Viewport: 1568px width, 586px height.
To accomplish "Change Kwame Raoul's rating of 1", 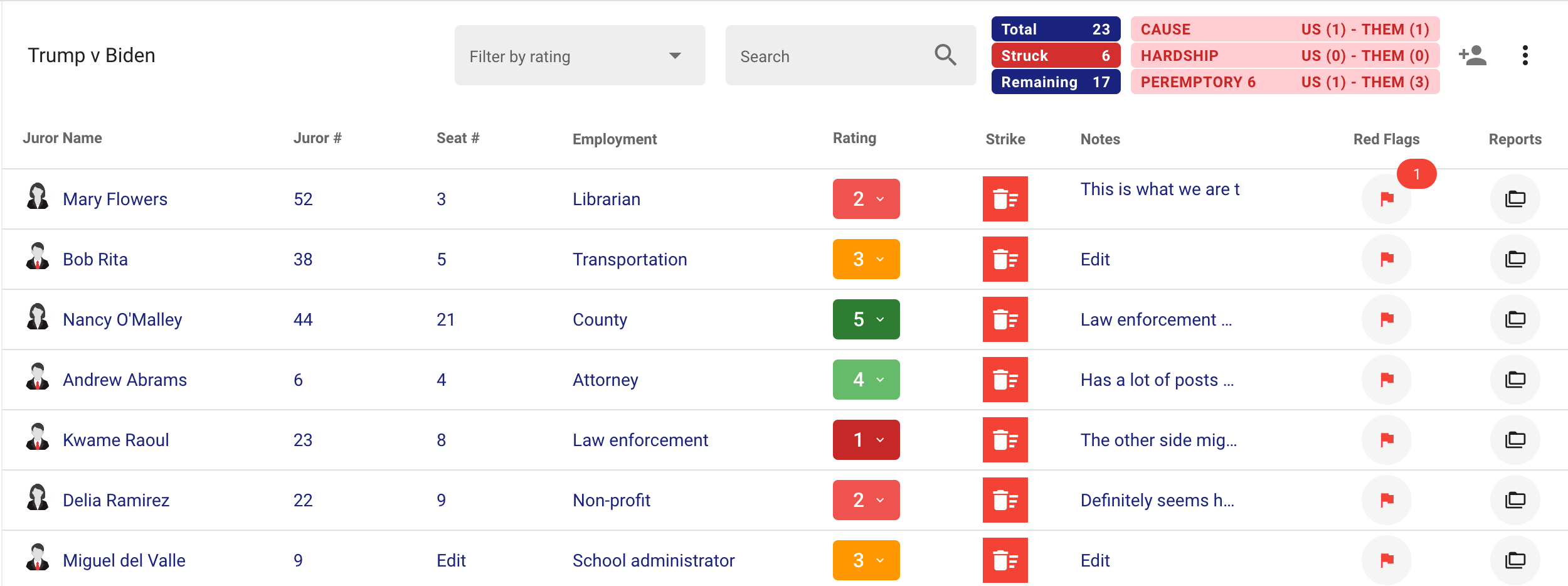I will (x=866, y=440).
